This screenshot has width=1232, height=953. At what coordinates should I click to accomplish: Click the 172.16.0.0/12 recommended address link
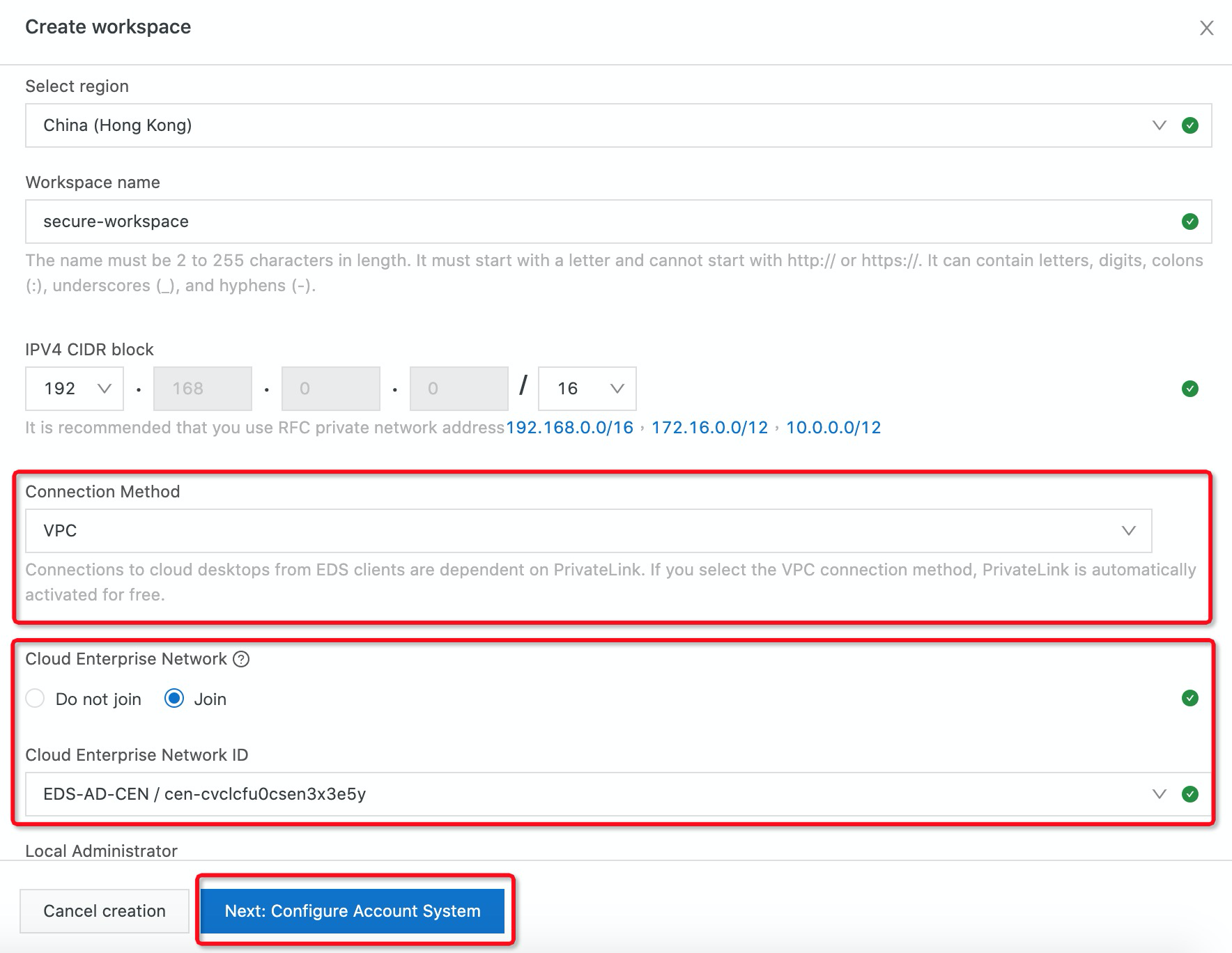[709, 428]
